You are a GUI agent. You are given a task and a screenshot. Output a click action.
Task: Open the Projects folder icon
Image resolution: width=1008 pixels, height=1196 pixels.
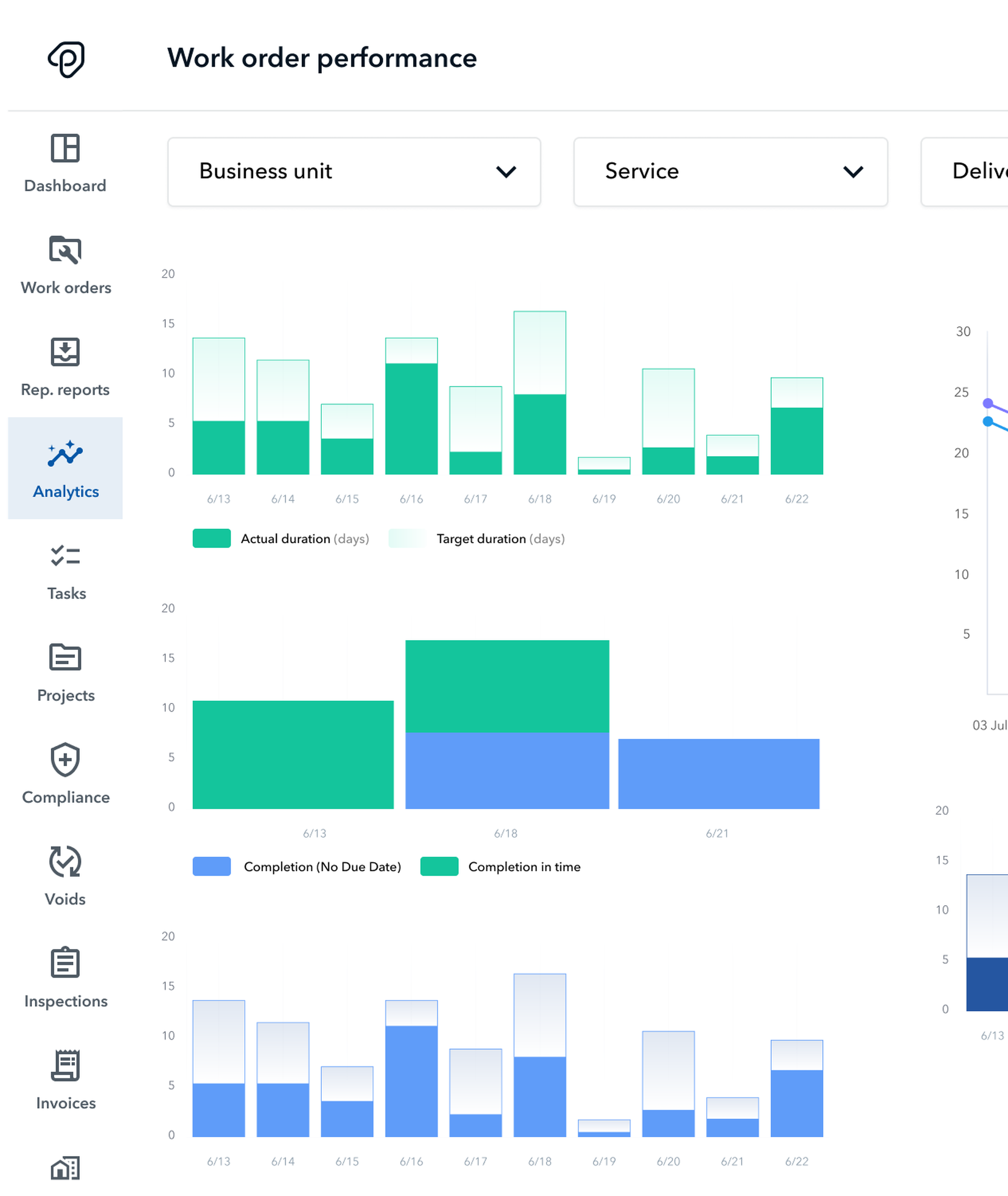pyautogui.click(x=65, y=658)
